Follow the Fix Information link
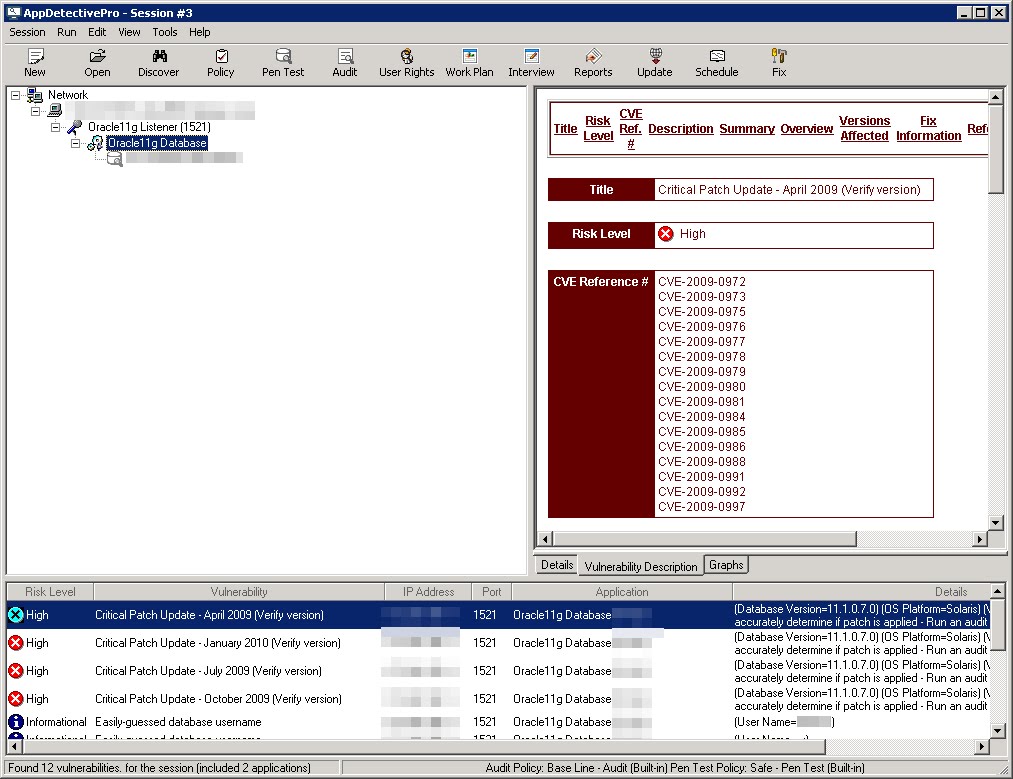Image resolution: width=1013 pixels, height=779 pixels. click(928, 129)
